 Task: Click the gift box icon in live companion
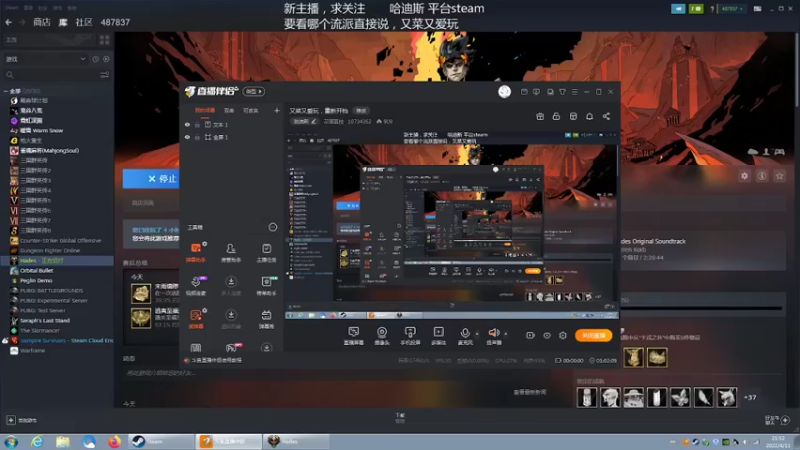pos(540,116)
